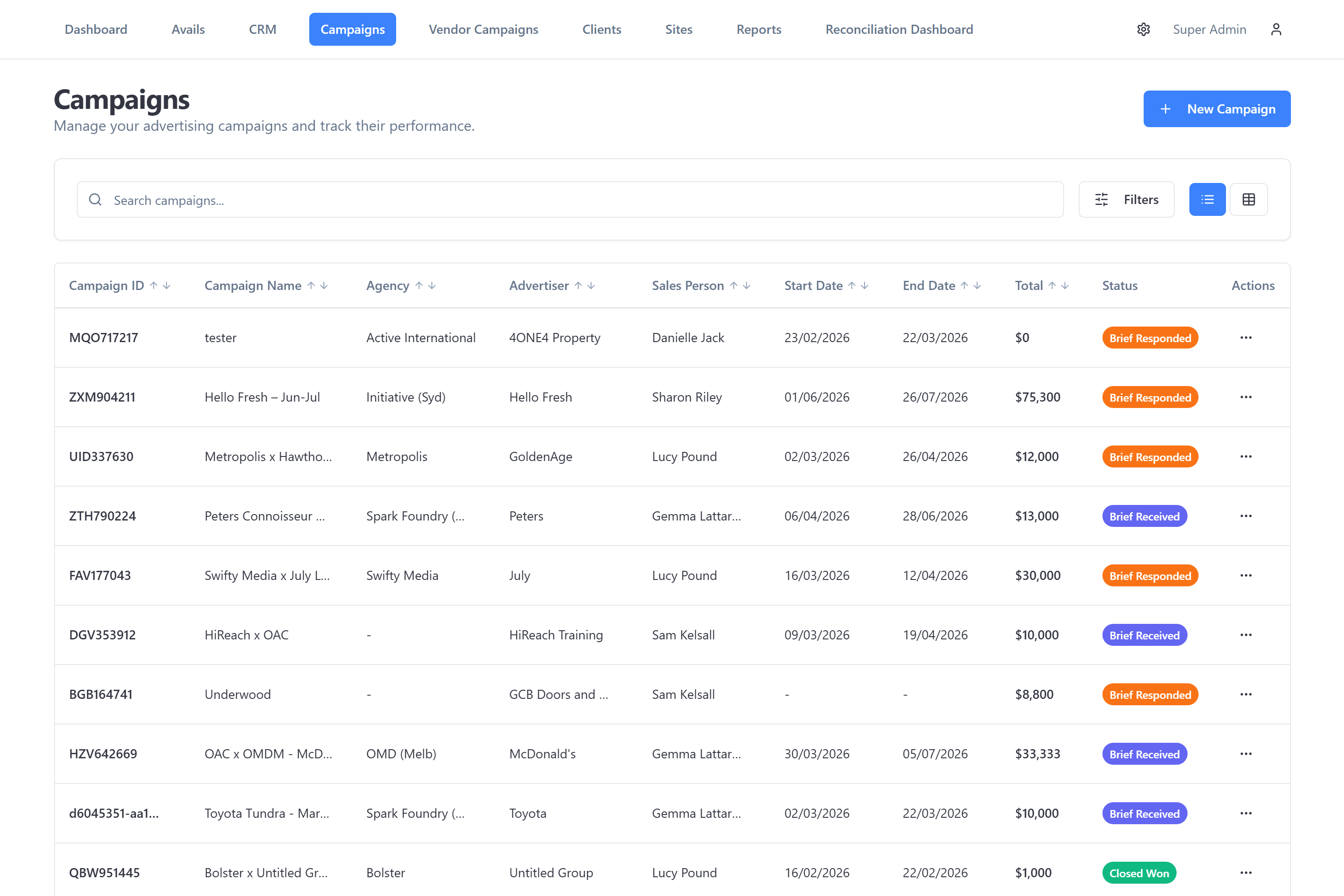Screen dimensions: 1344x896
Task: Create a New Campaign
Action: click(1216, 108)
